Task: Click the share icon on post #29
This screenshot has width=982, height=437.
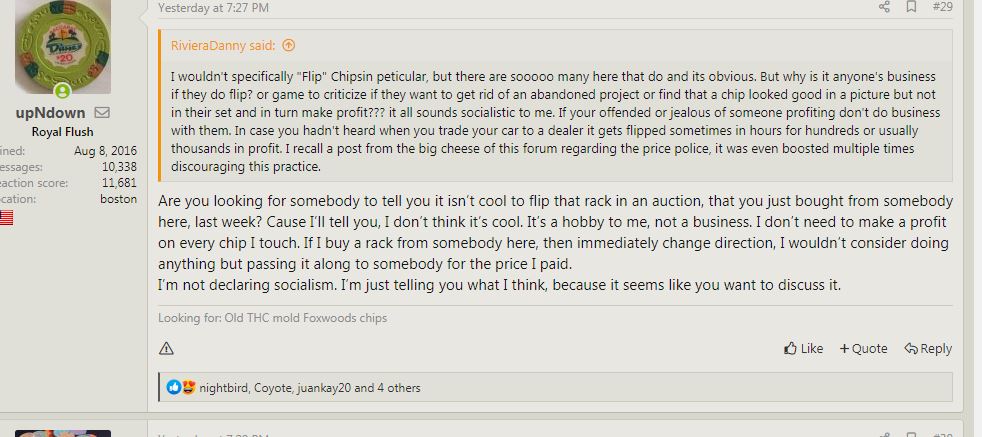Action: click(884, 7)
